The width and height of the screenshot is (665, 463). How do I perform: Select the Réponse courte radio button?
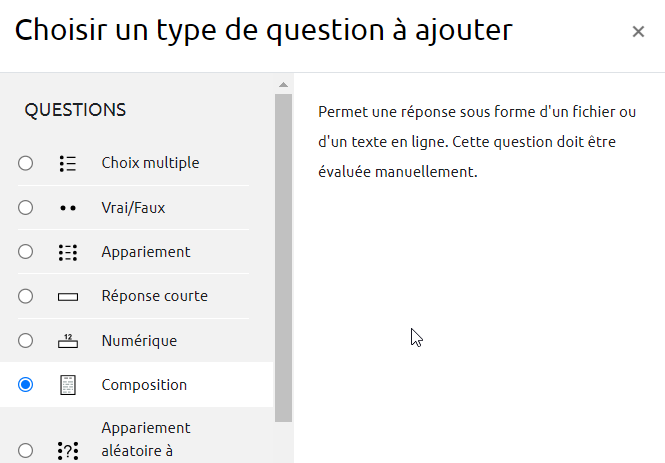26,297
